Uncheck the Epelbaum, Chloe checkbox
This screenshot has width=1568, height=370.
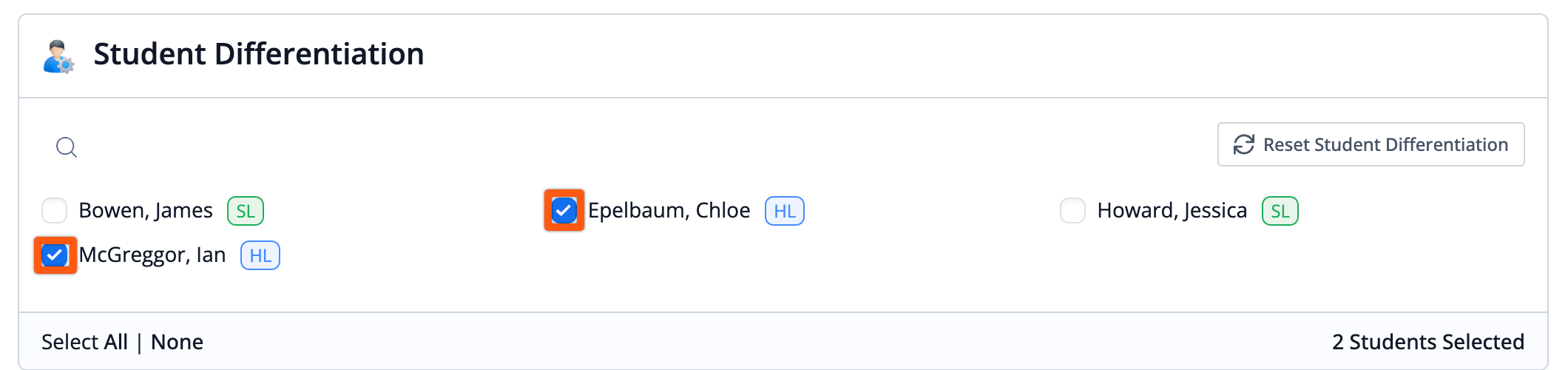[564, 211]
